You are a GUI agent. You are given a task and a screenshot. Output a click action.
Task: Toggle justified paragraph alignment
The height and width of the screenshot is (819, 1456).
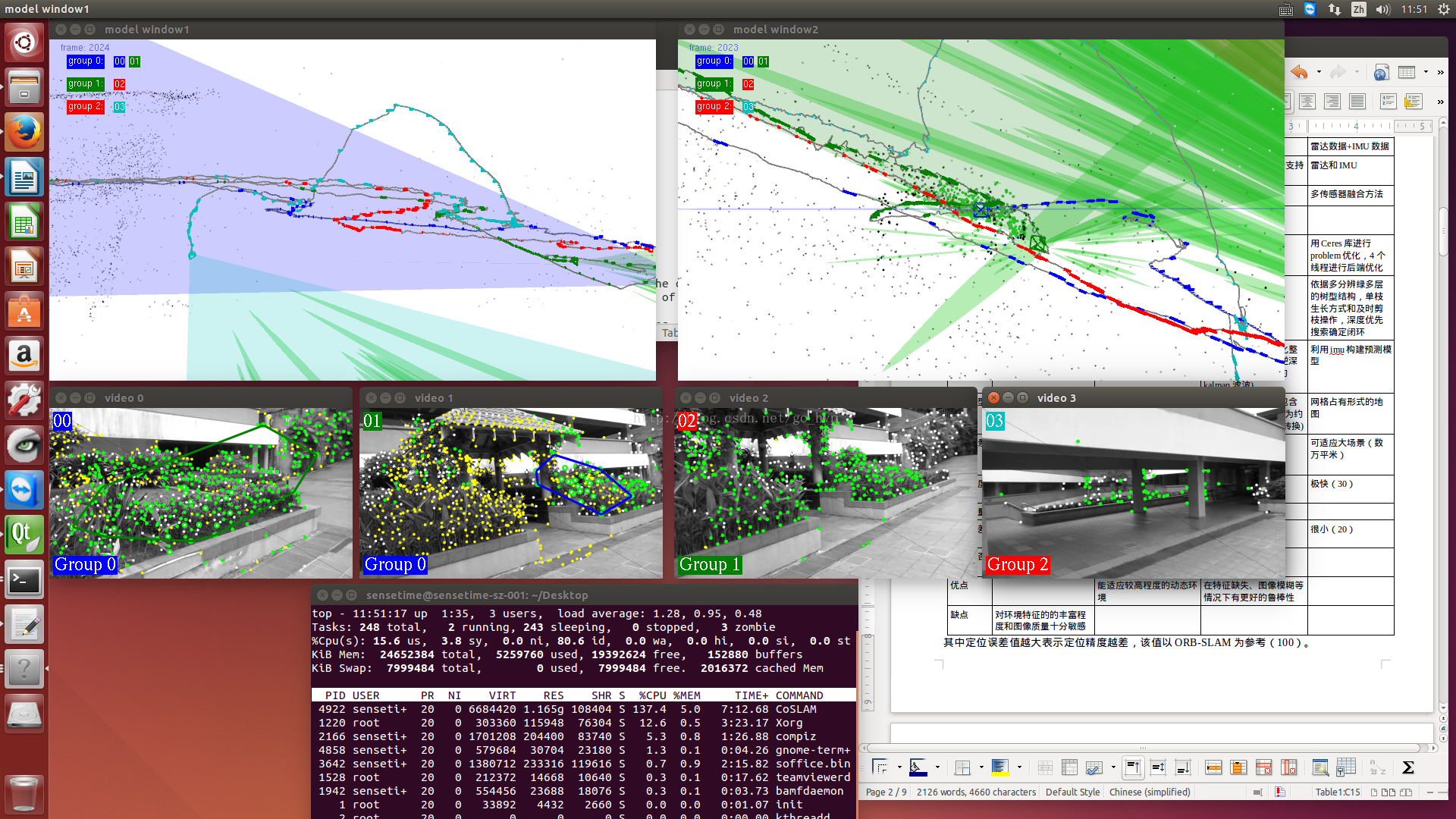(1357, 101)
